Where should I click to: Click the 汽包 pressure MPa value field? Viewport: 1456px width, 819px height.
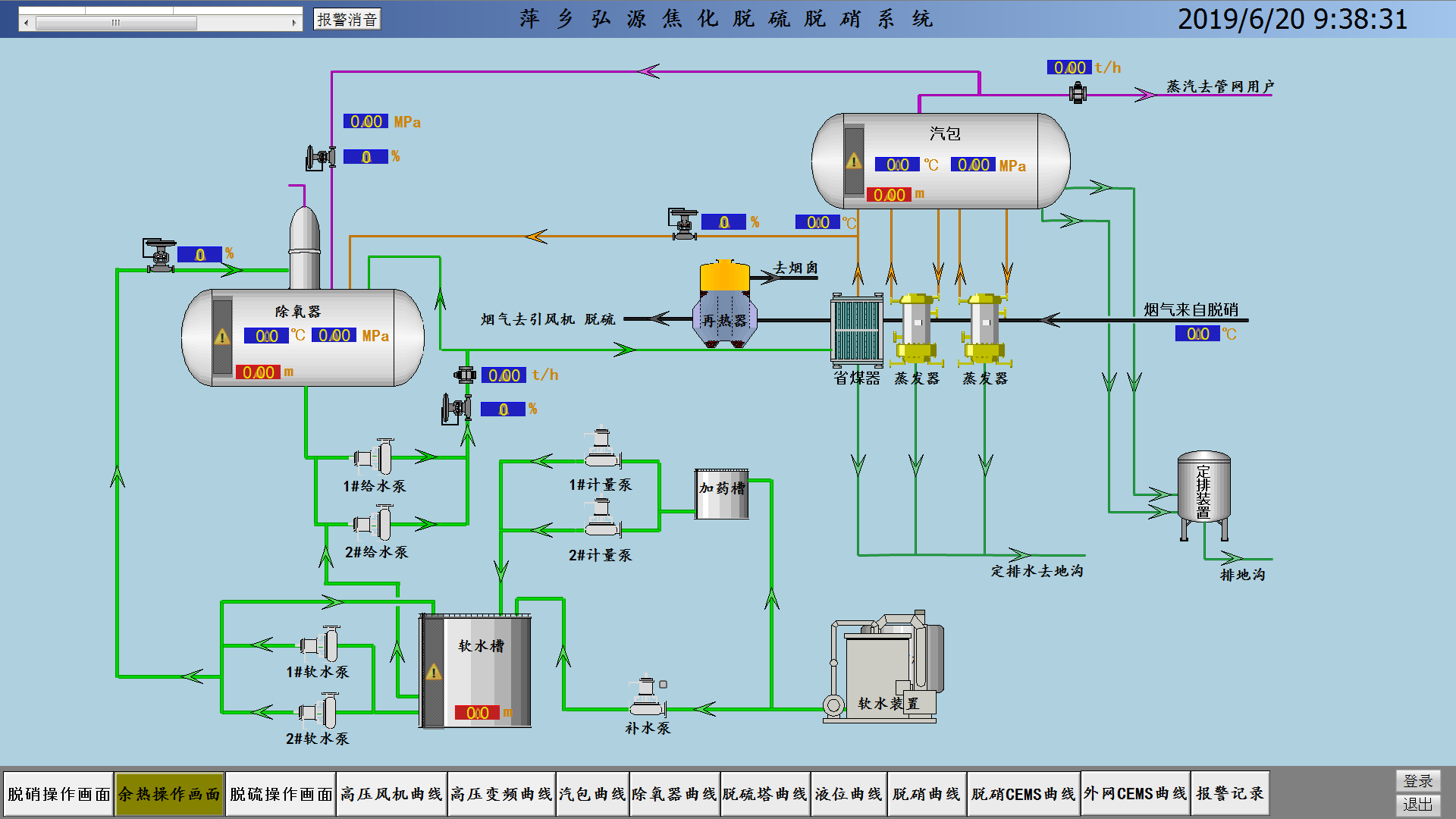coord(973,165)
